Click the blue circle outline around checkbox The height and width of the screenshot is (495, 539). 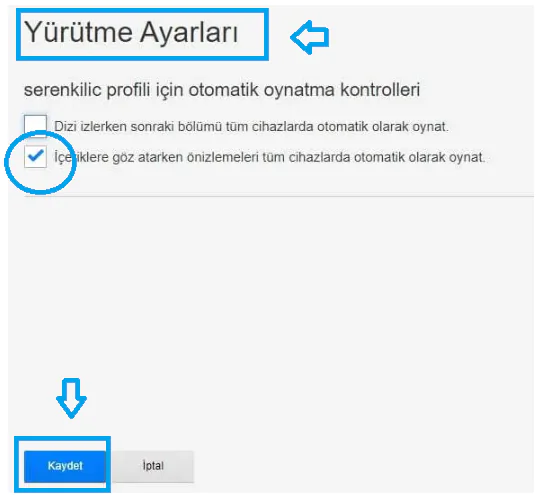[40, 162]
